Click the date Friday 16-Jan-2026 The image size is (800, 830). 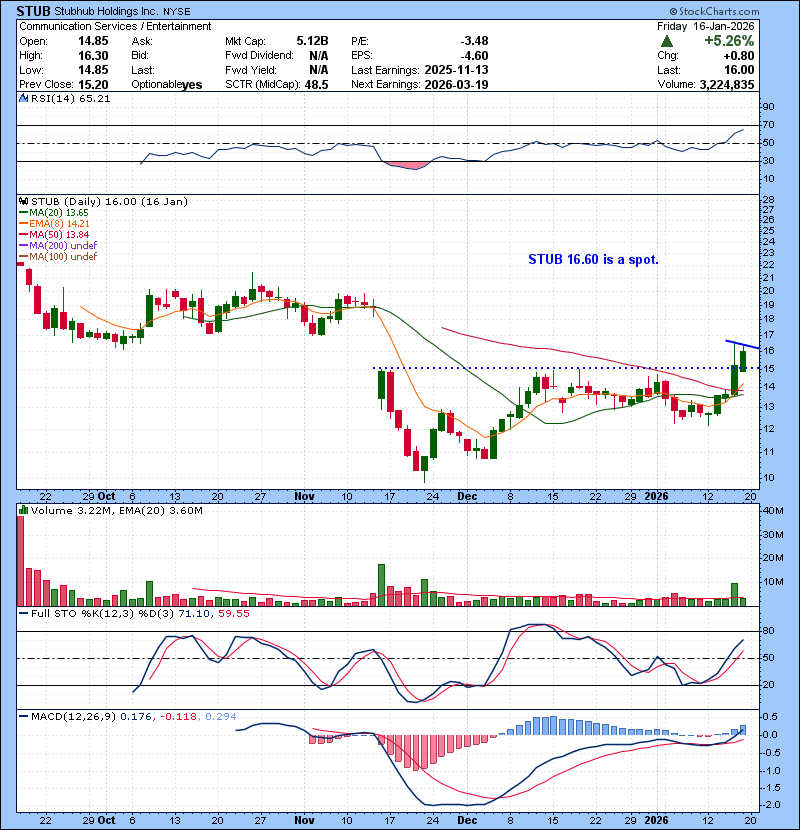pos(706,26)
